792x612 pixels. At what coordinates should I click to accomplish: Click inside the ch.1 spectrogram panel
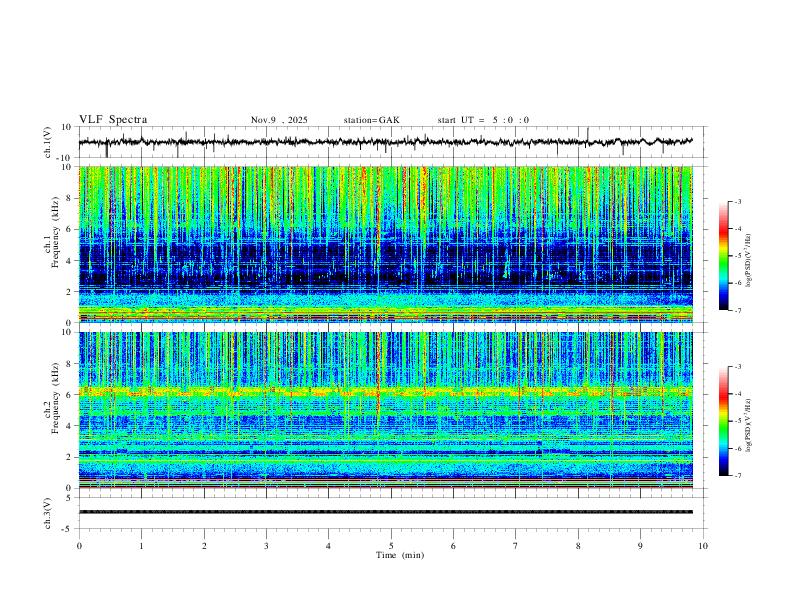[x=385, y=244]
